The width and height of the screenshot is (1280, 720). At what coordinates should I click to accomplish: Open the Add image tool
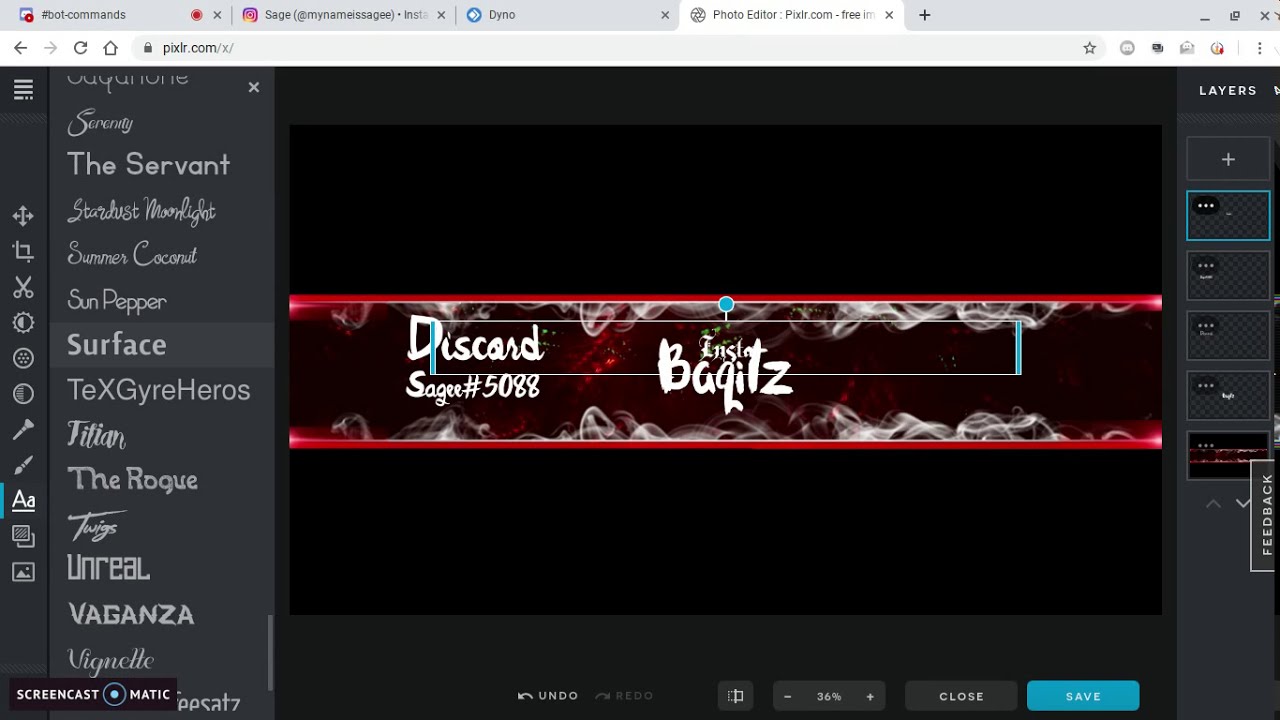(23, 572)
